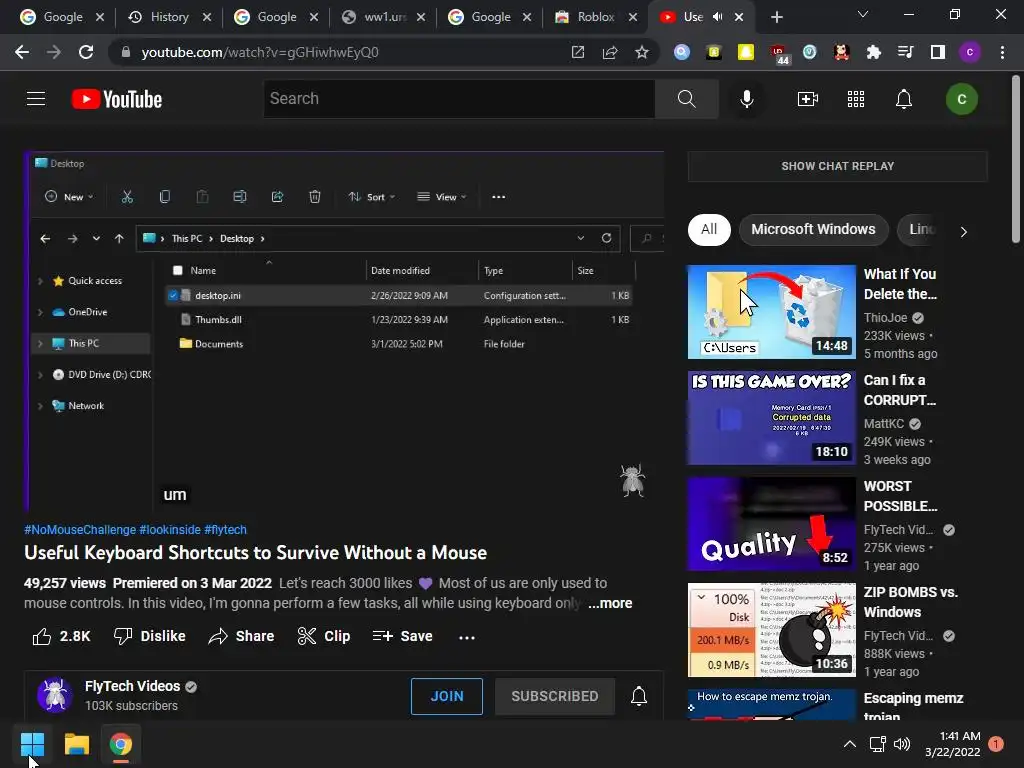1024x768 pixels.
Task: Open 'ZIP BOMBS vs. Windows' thumbnail
Action: coord(771,630)
